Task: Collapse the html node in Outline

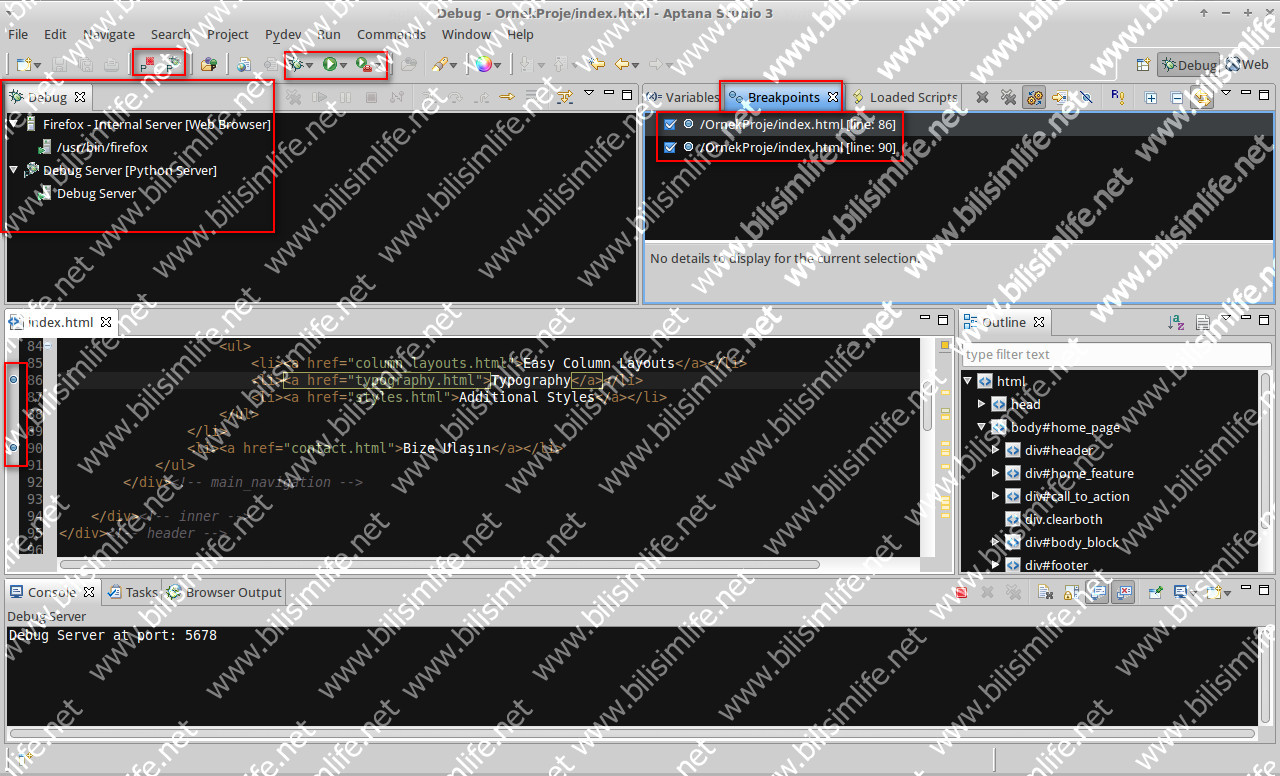Action: click(968, 381)
